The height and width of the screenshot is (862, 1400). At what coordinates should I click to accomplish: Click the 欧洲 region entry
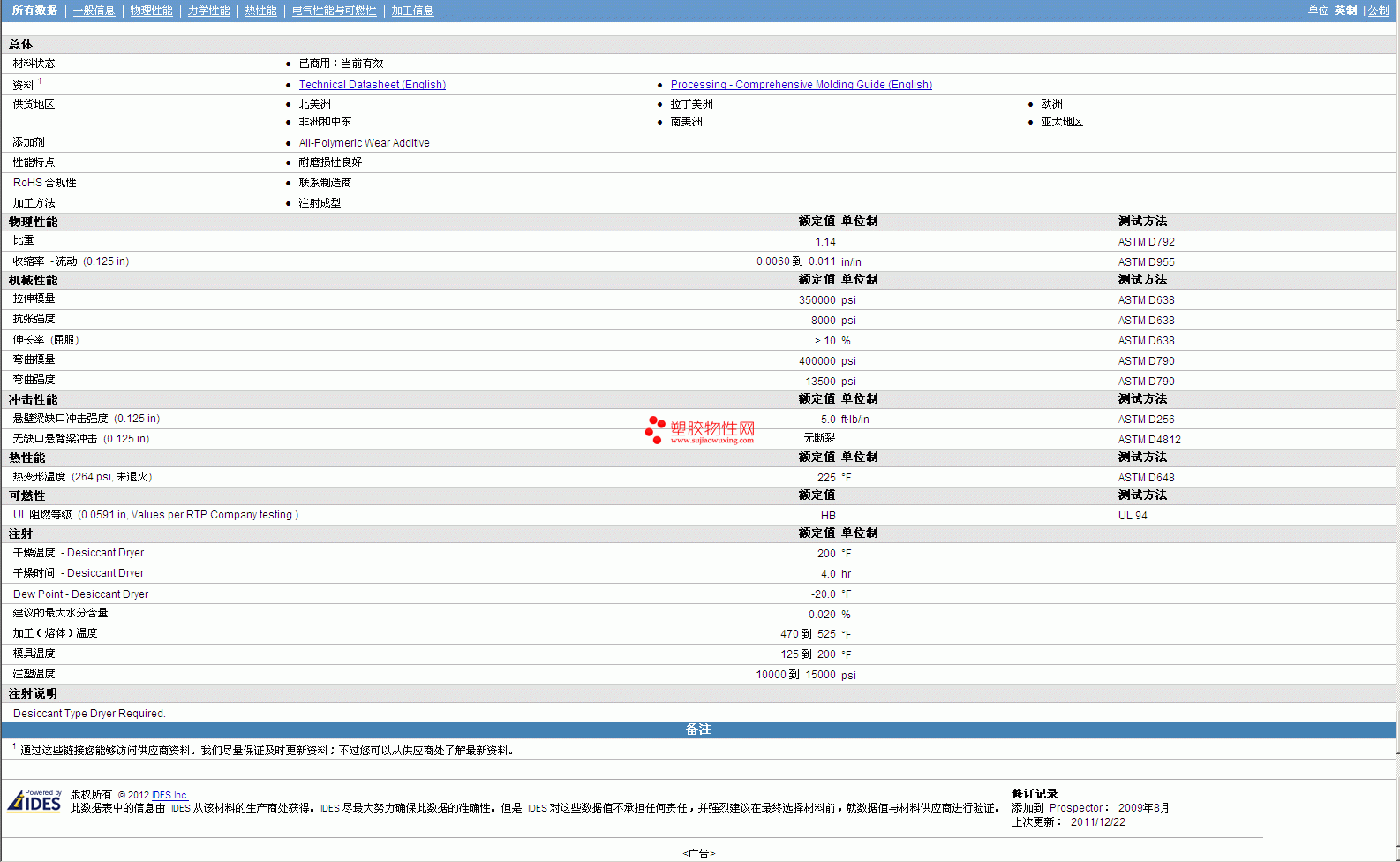1051,104
